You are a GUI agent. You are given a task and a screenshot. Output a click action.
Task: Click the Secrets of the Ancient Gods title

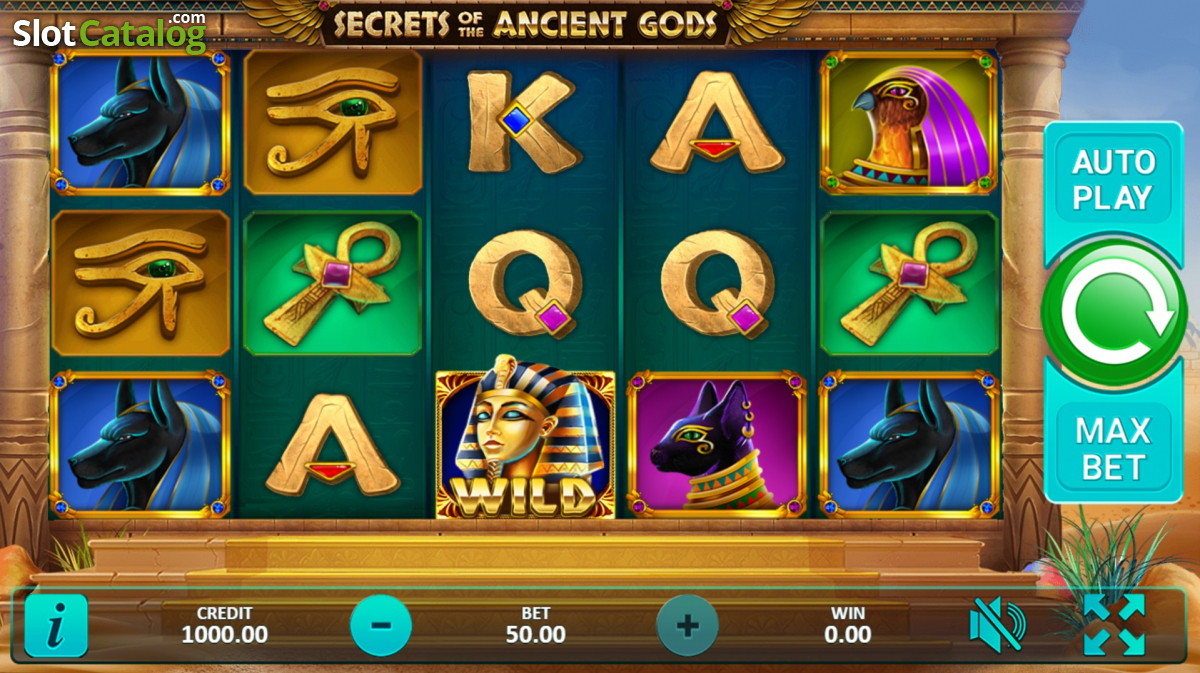point(525,23)
